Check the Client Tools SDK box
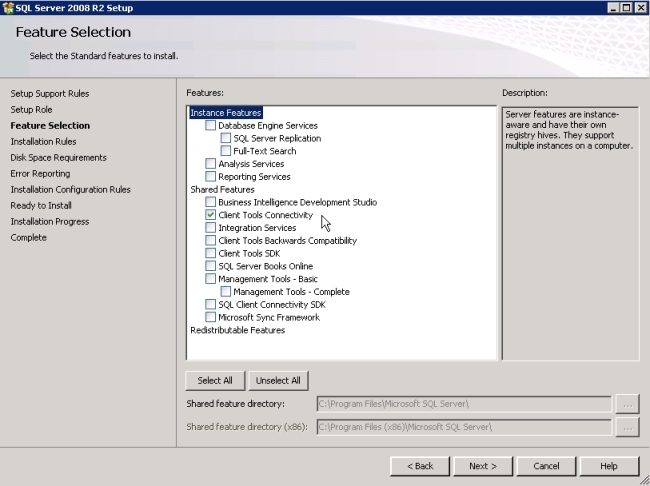The height and width of the screenshot is (486, 650). coord(211,253)
